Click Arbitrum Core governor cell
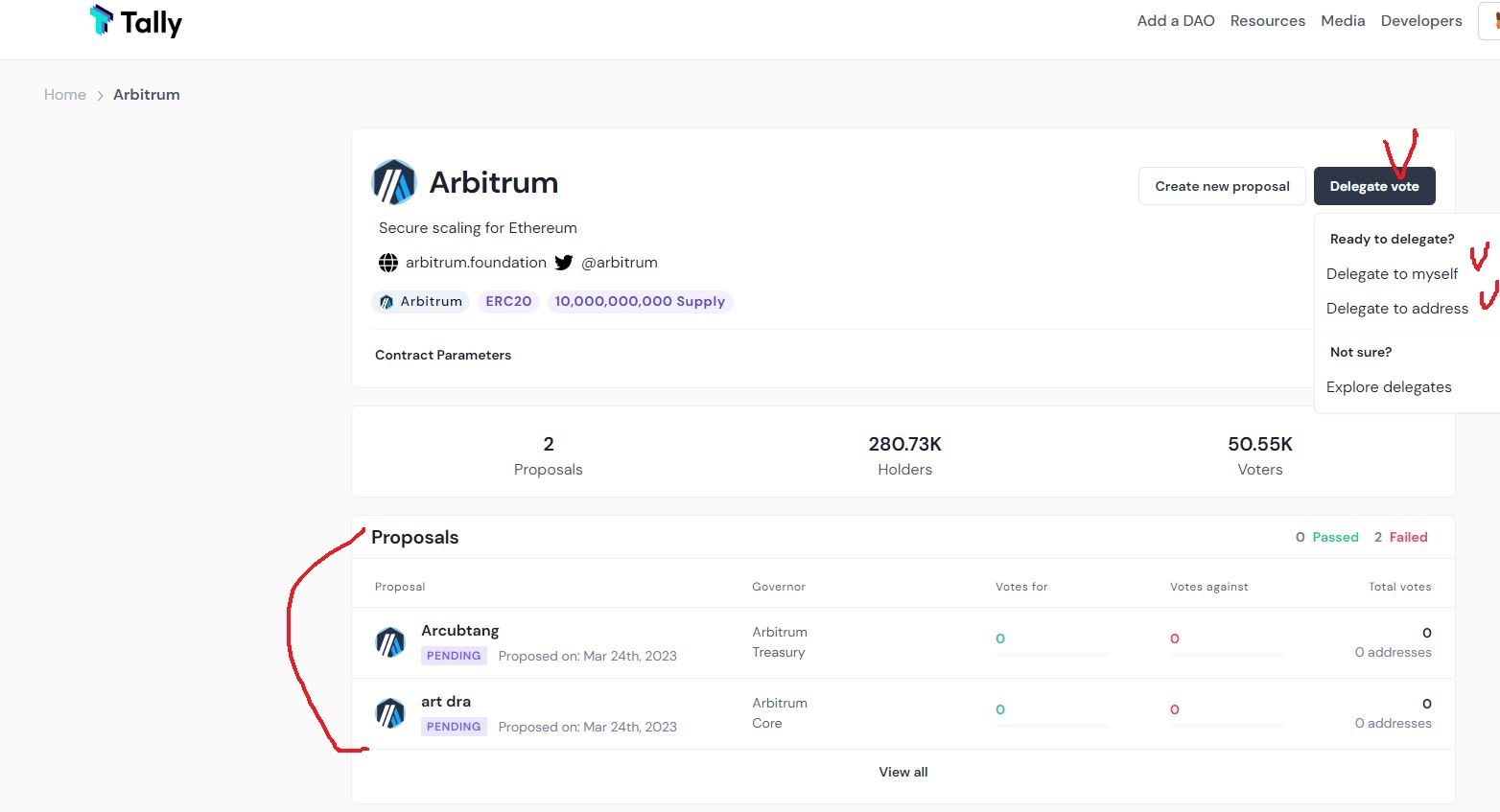1500x812 pixels. 780,713
